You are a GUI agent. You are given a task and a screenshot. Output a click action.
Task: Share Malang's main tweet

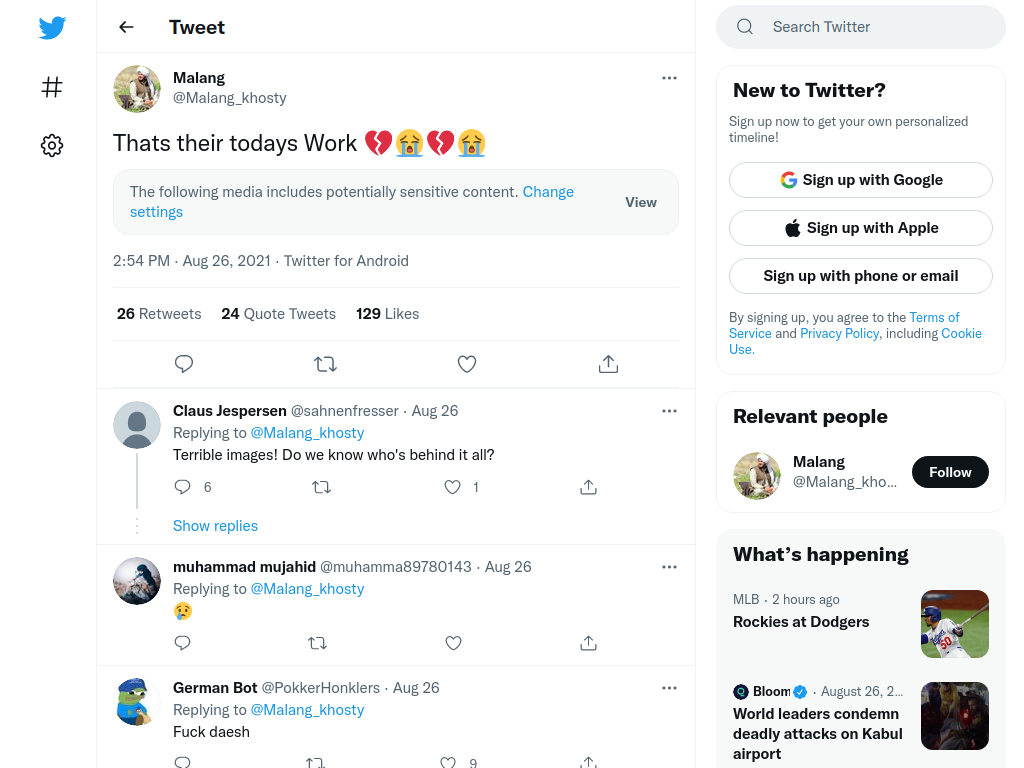click(609, 364)
